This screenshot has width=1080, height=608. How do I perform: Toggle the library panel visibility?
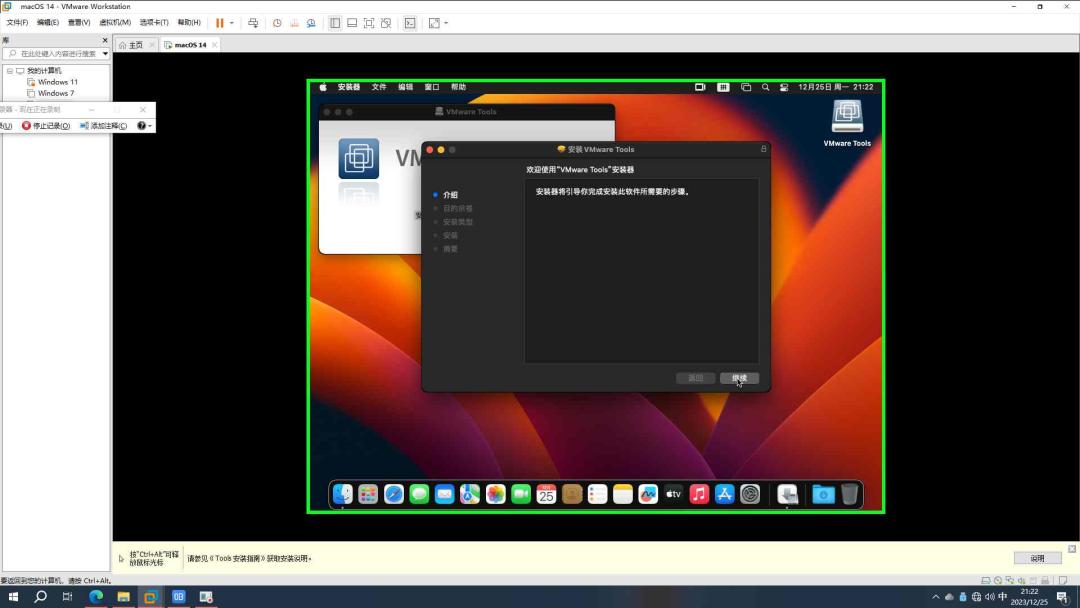coord(335,22)
